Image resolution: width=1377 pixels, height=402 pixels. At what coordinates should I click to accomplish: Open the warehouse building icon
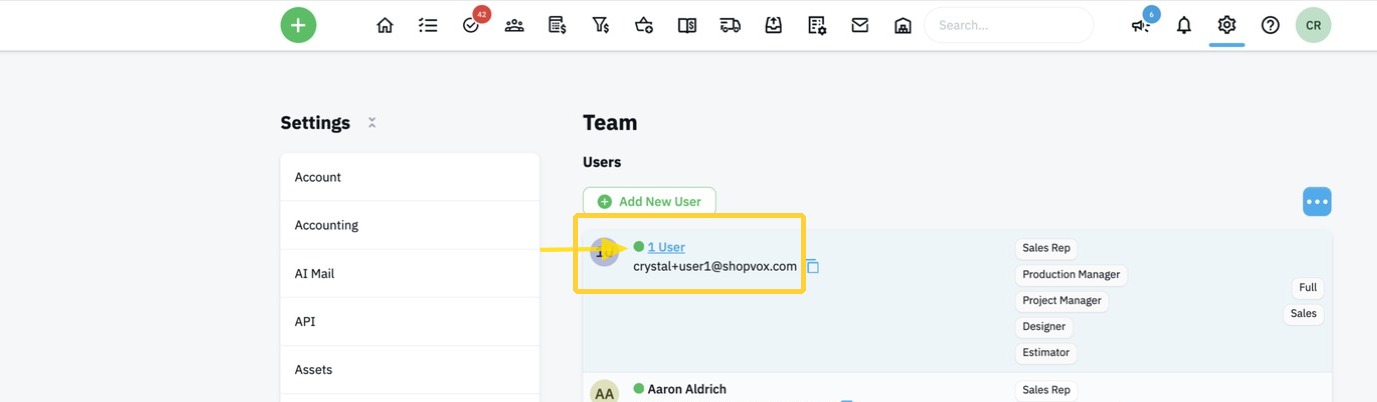tap(903, 26)
